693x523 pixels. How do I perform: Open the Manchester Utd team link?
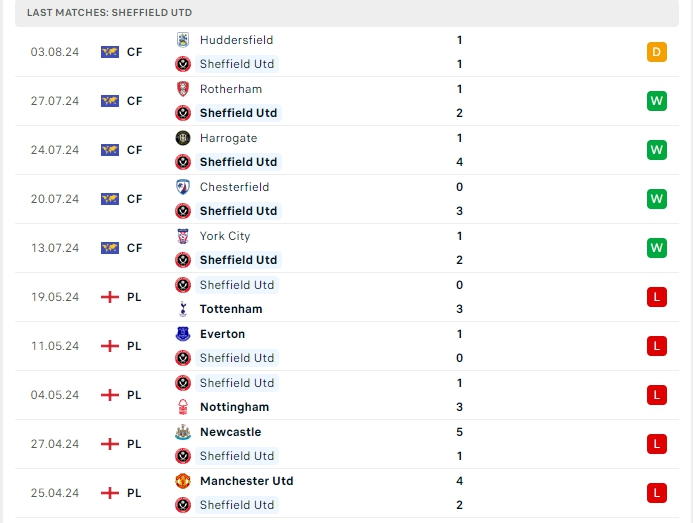tap(246, 481)
